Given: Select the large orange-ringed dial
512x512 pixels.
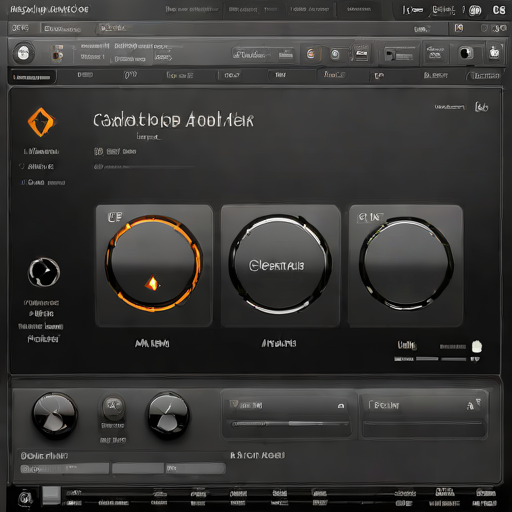Looking at the screenshot, I should pos(154,263).
